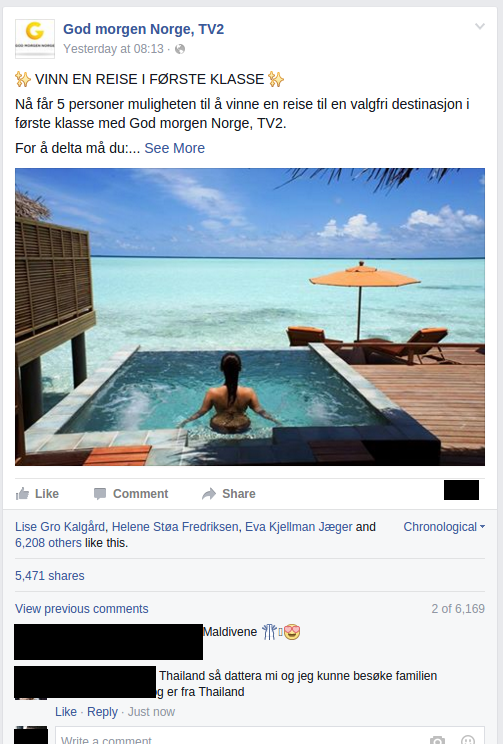The width and height of the screenshot is (503, 744).
Task: Open the post options chevron menu
Action: [480, 27]
